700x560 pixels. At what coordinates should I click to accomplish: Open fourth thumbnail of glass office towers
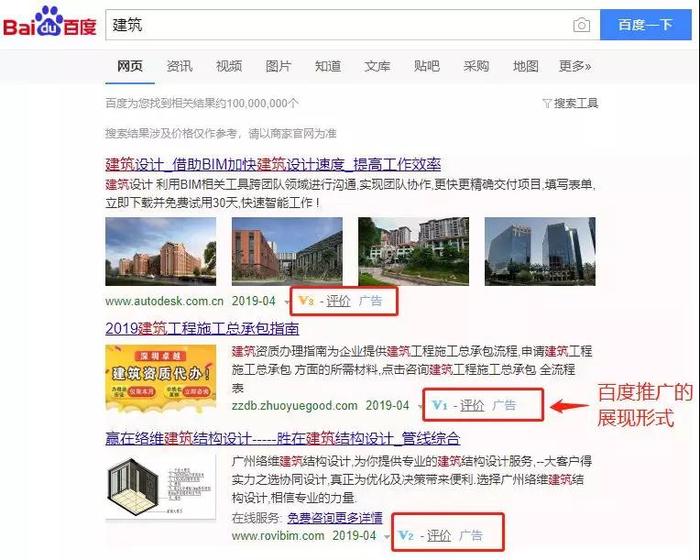coord(540,251)
